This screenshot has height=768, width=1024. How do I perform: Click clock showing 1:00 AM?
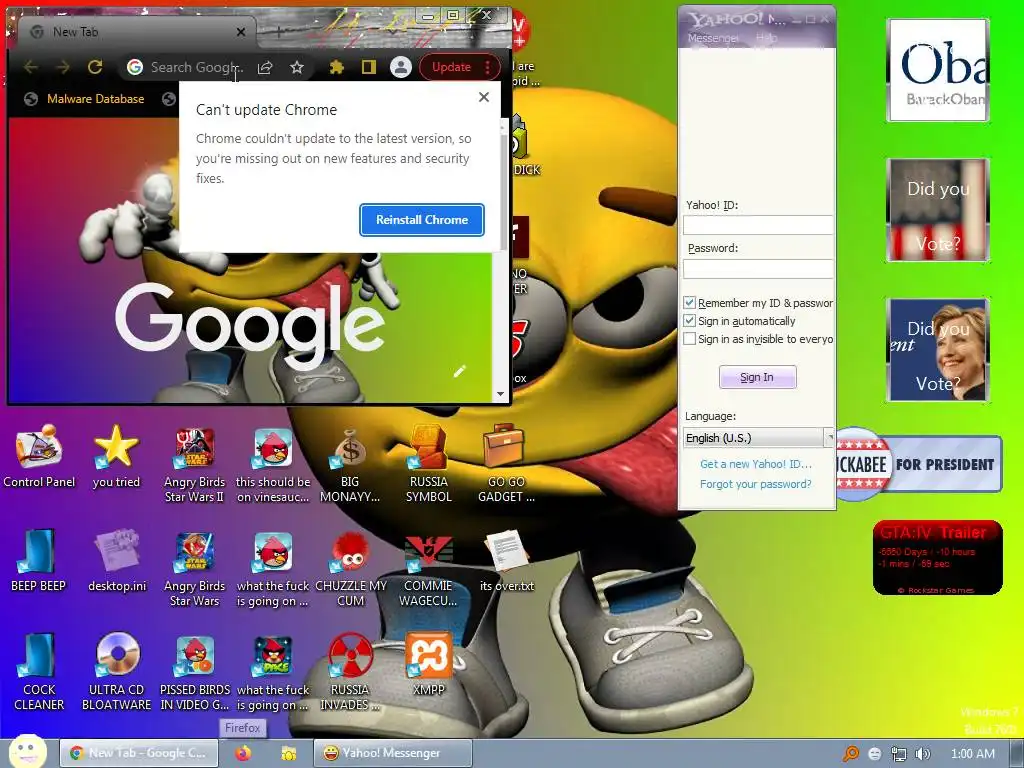click(x=972, y=754)
